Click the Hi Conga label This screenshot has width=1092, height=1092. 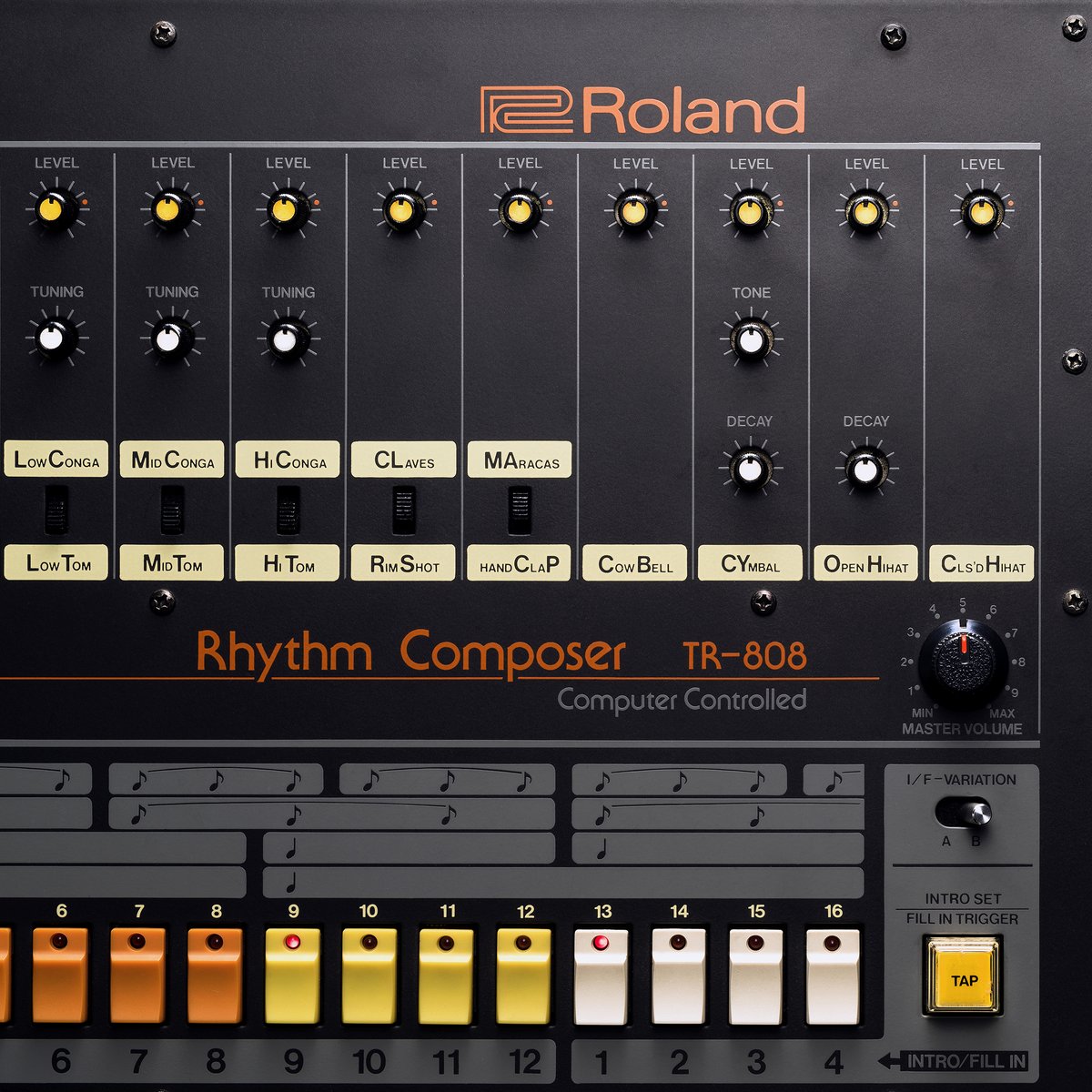click(x=288, y=460)
